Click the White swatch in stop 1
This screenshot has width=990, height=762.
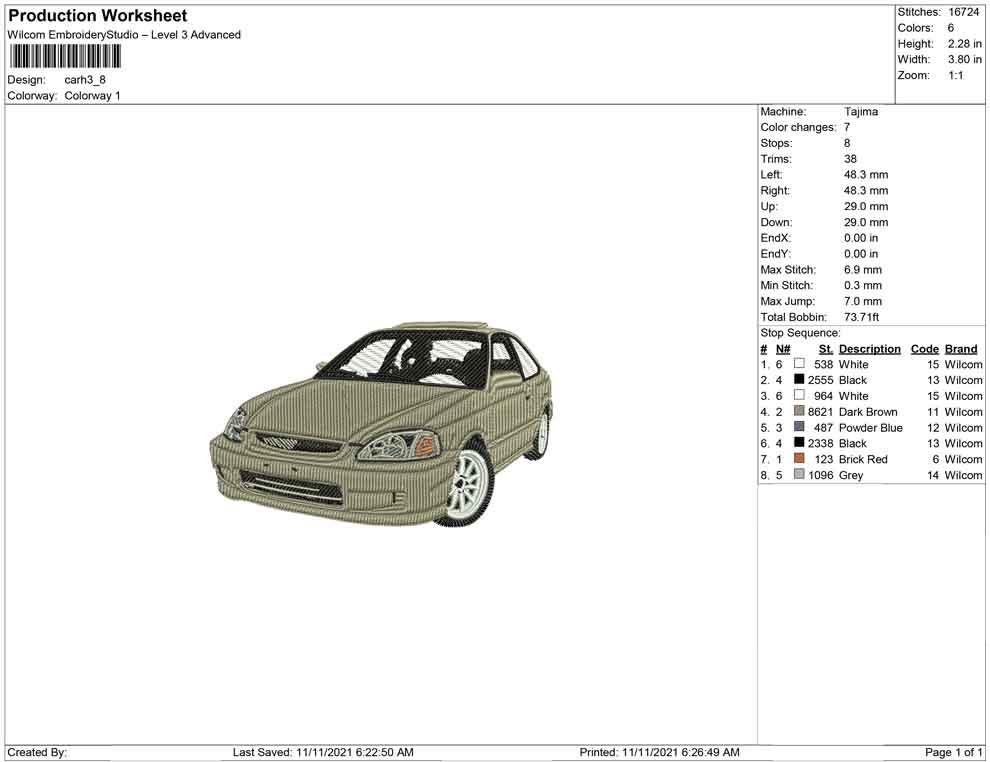798,364
